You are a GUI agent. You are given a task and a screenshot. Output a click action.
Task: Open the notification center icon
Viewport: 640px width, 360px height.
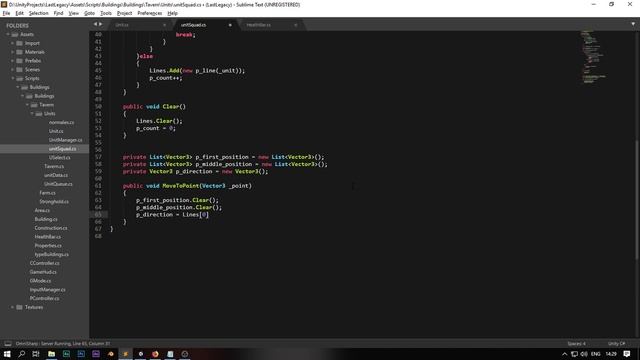click(x=627, y=354)
